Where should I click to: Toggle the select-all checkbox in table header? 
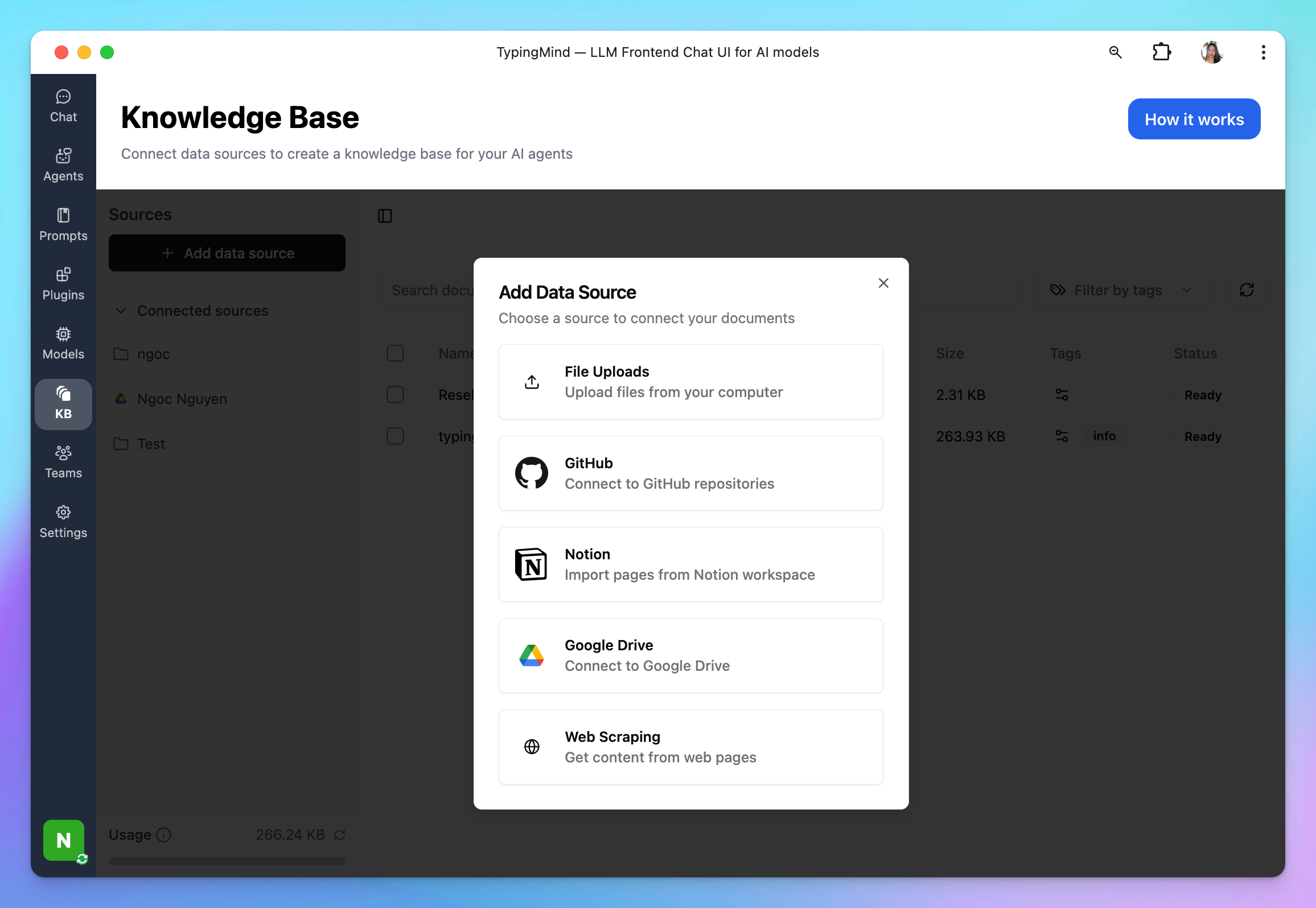coord(395,353)
